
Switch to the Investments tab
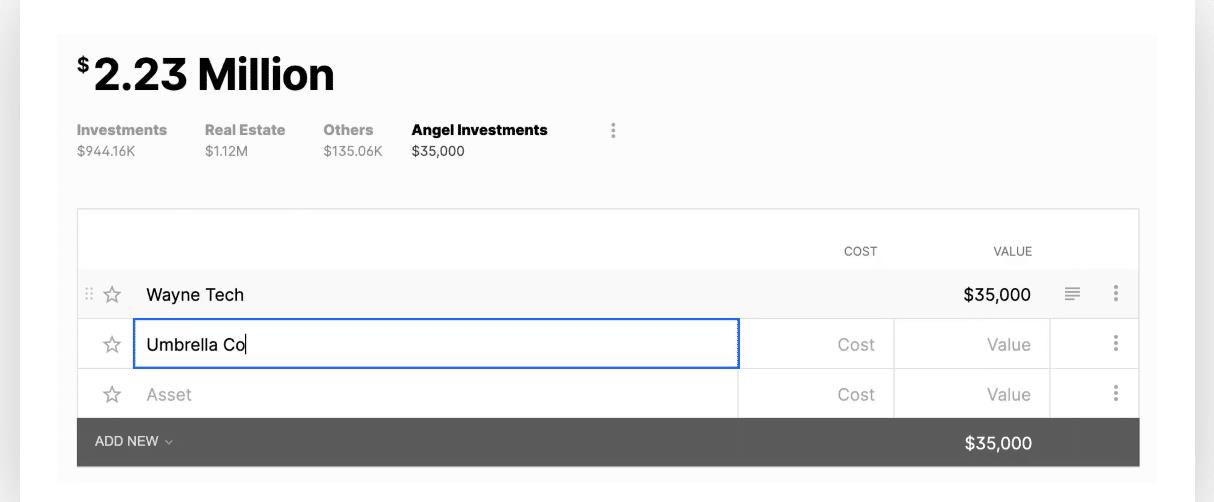pyautogui.click(x=122, y=140)
